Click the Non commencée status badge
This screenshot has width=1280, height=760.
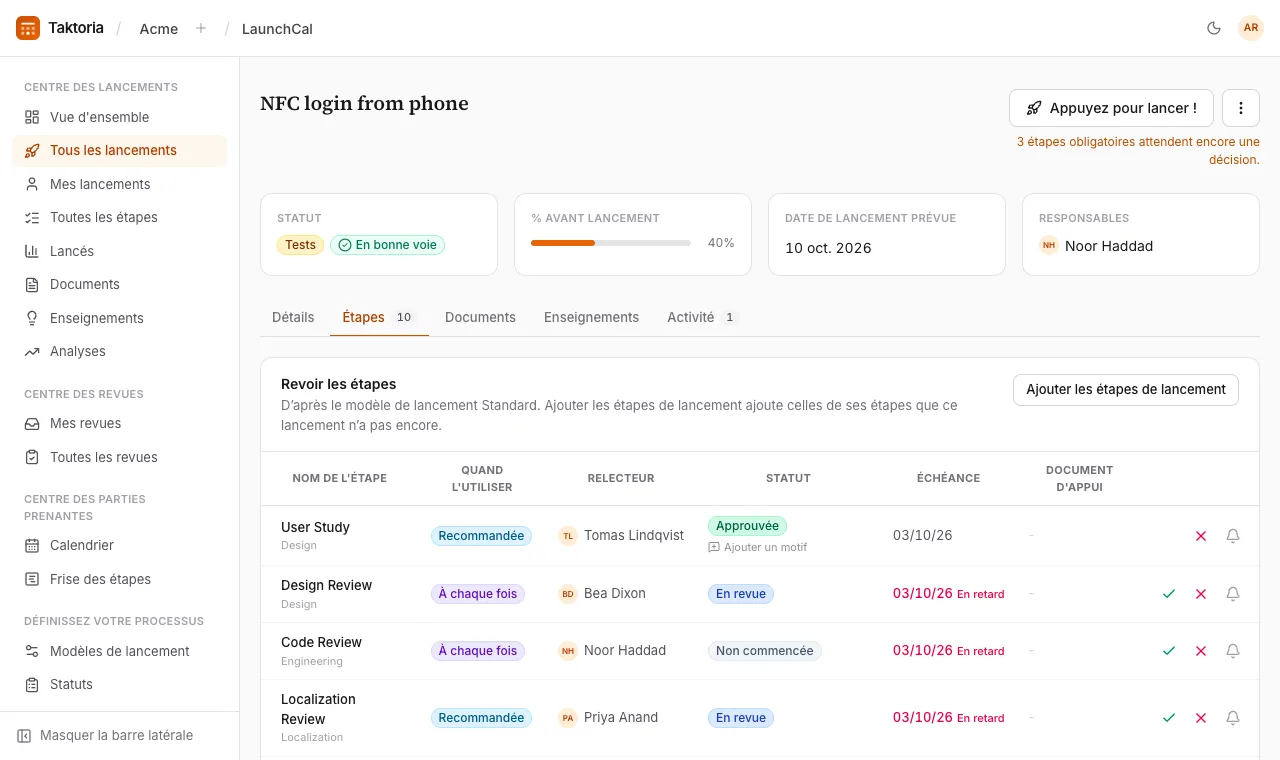[x=764, y=651]
